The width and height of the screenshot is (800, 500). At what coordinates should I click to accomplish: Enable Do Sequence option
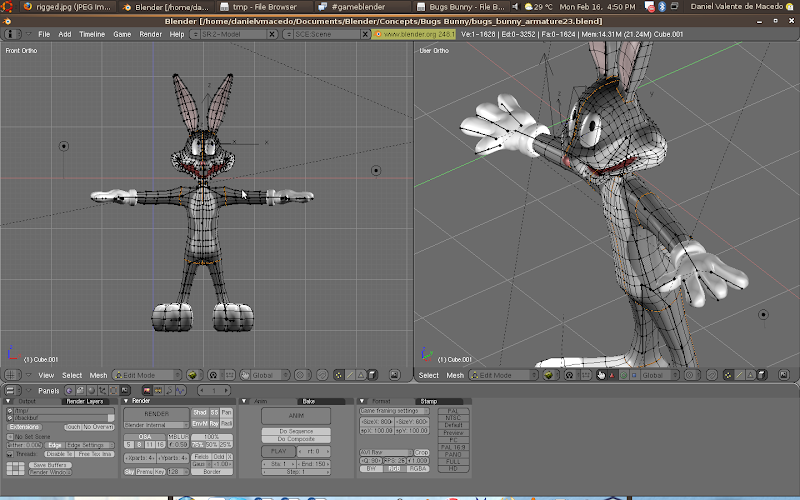[296, 431]
